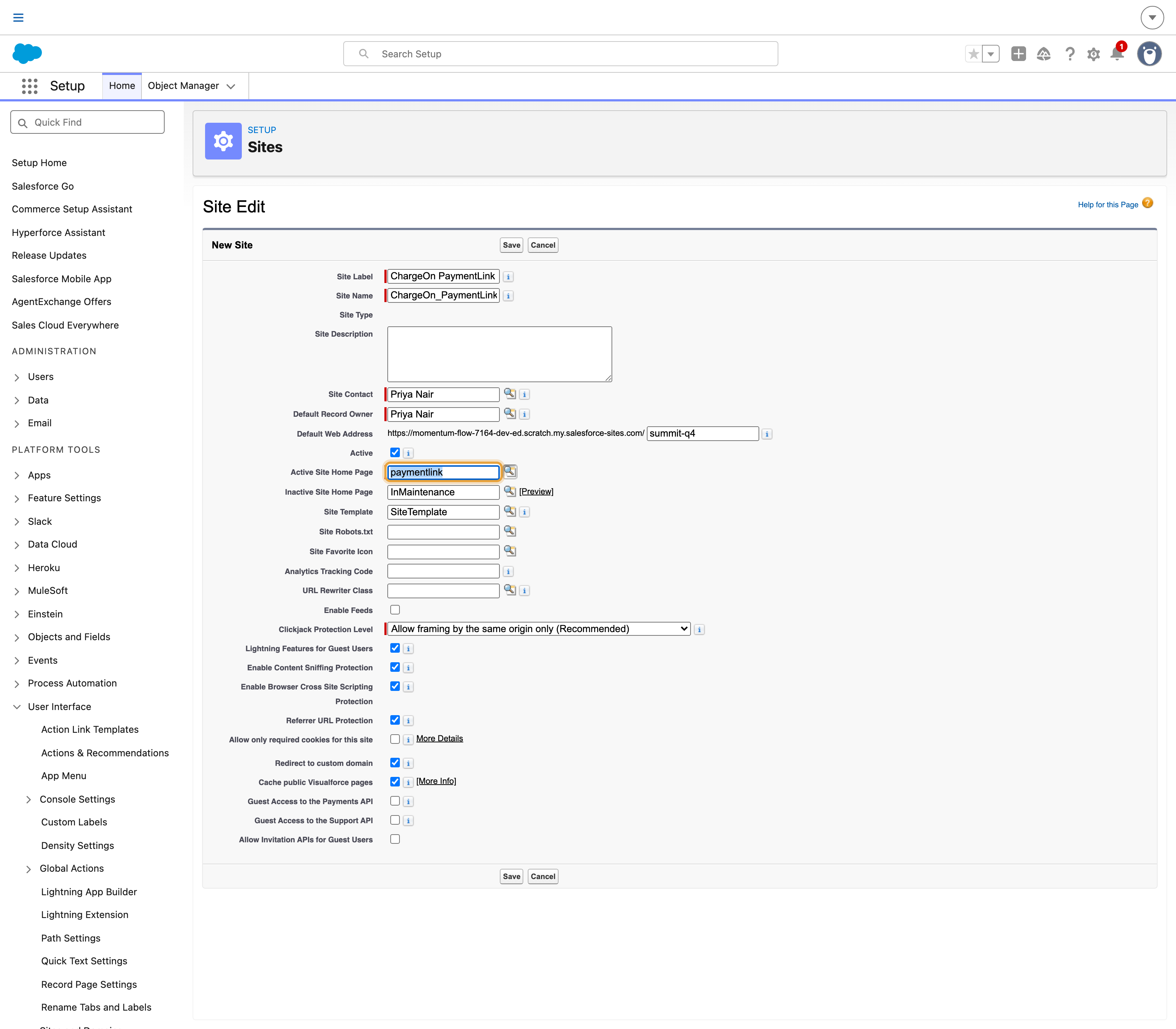Collapse the User Interface section
Image resolution: width=1176 pixels, height=1029 pixels.
tap(17, 707)
